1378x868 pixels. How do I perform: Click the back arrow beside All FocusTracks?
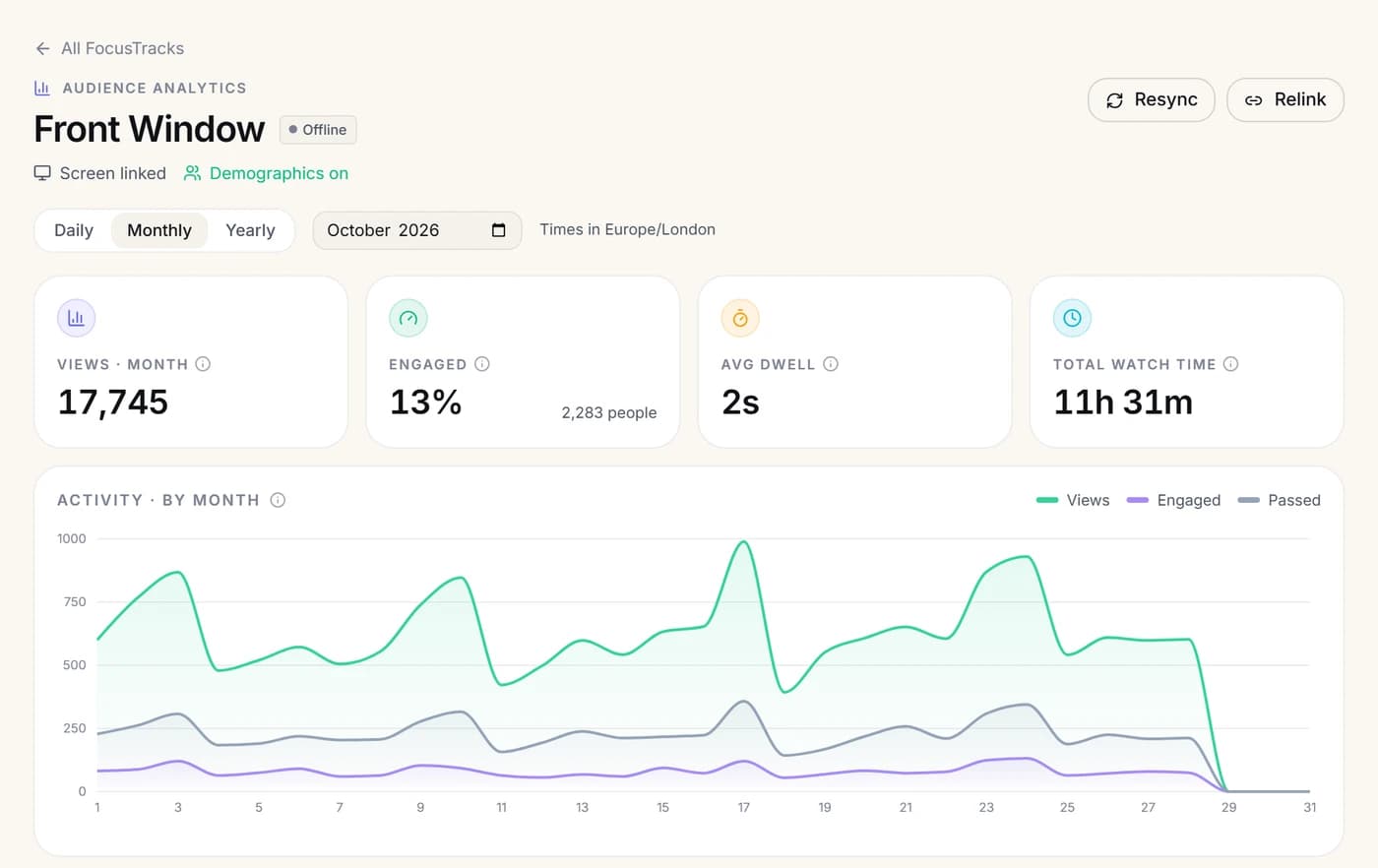pos(42,48)
